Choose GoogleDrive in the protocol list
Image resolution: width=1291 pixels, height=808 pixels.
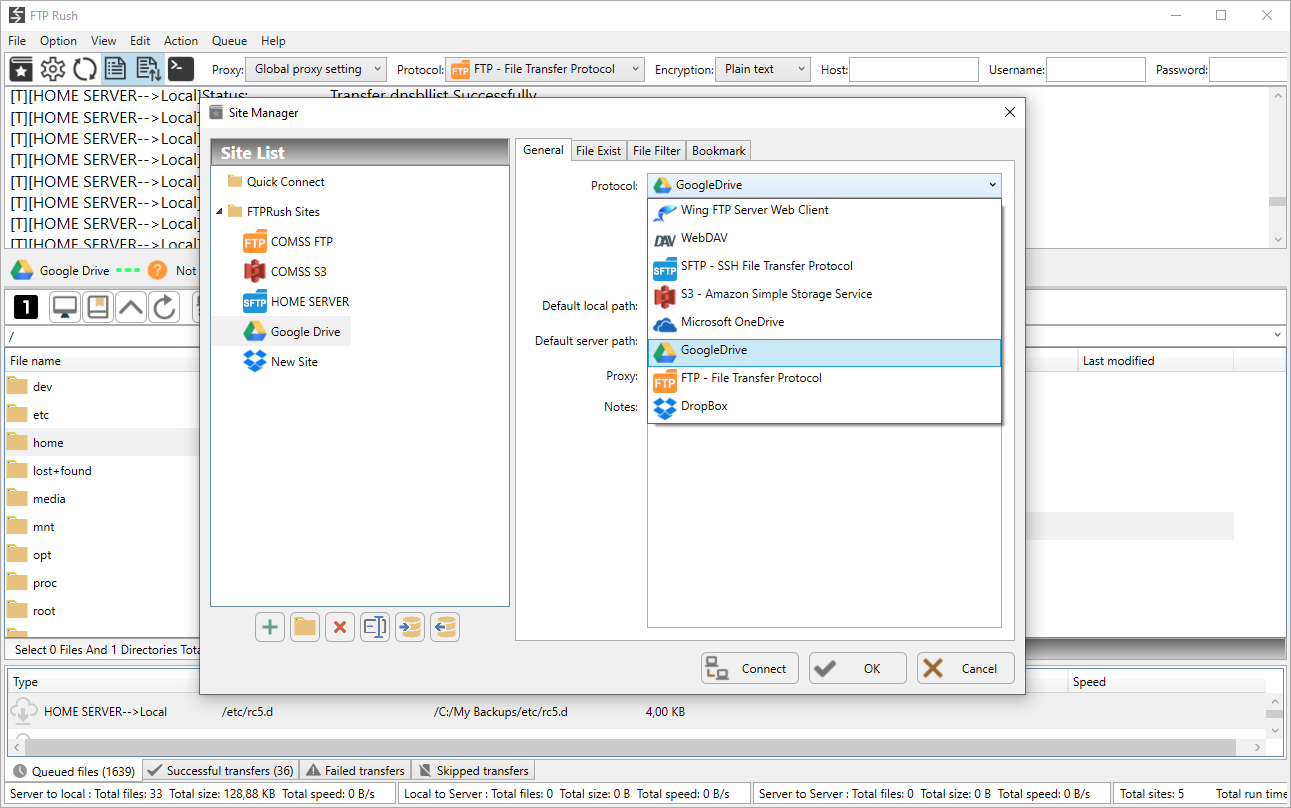tap(824, 352)
